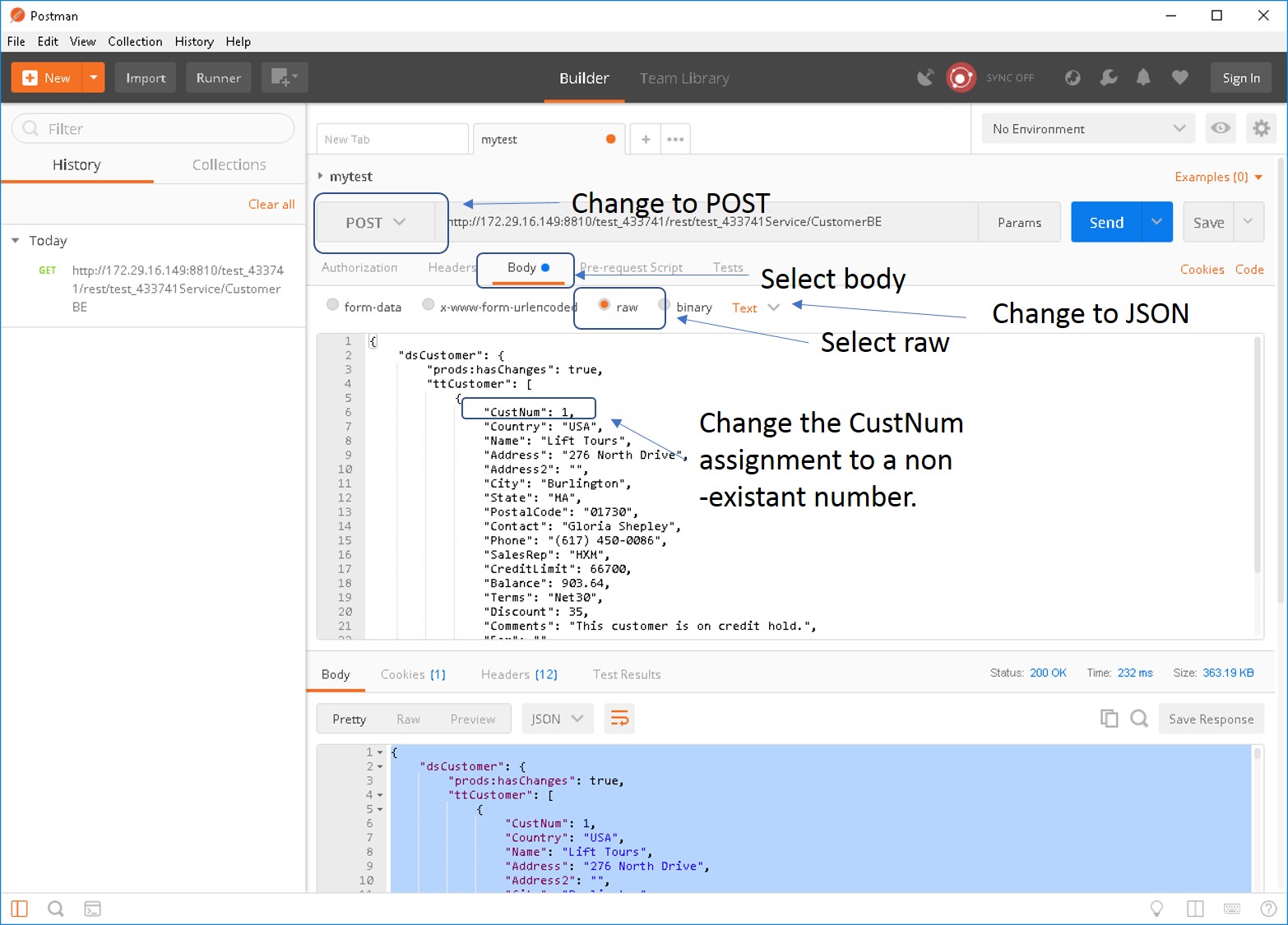
Task: Switch to the Collections sidebar tab
Action: (x=229, y=164)
